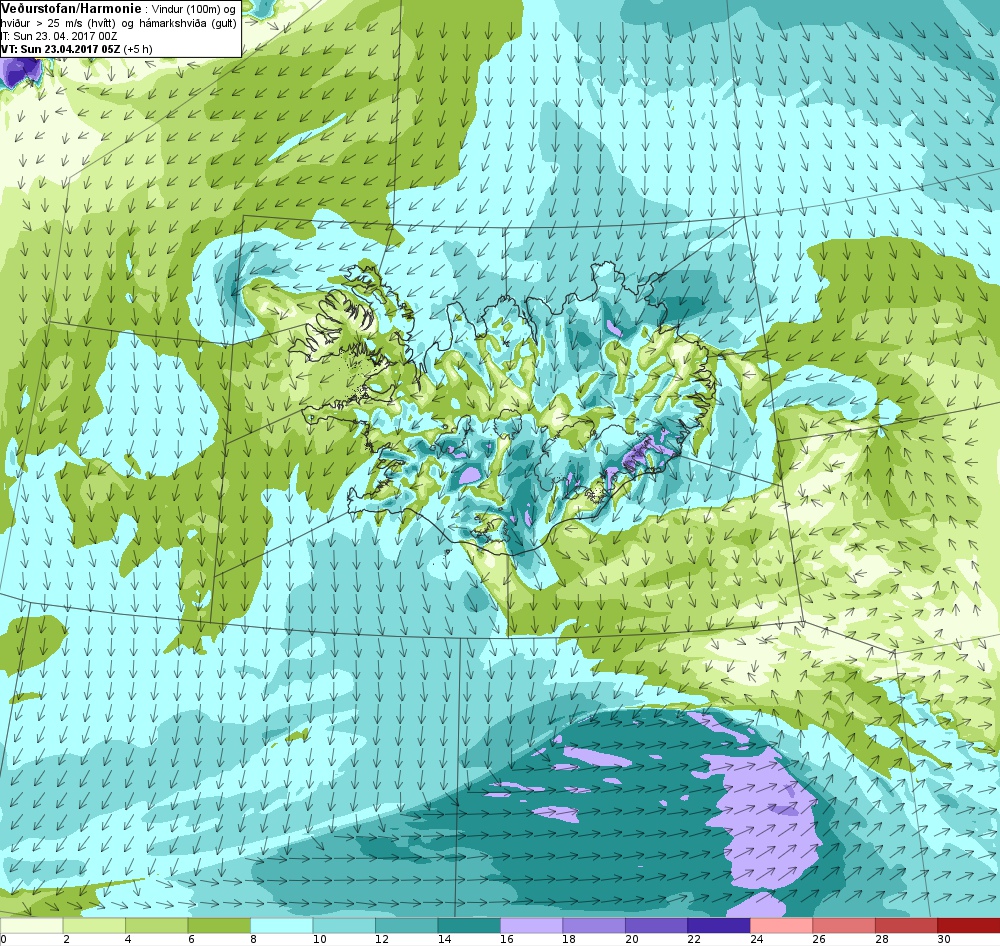Click the legend label "8"
Image resolution: width=1000 pixels, height=946 pixels.
[254, 939]
